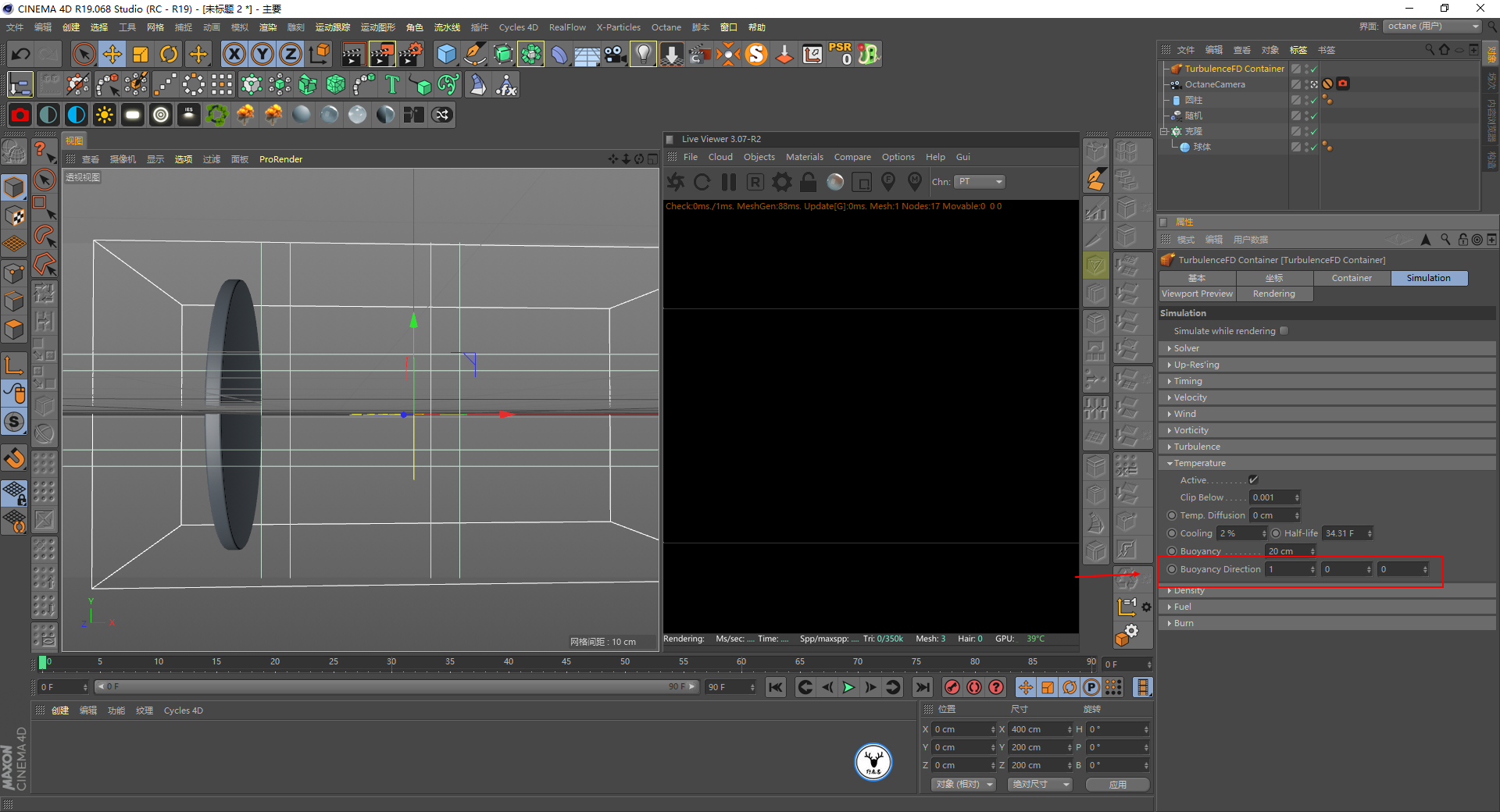Expand the Vorticity section
This screenshot has width=1500, height=812.
(1327, 430)
